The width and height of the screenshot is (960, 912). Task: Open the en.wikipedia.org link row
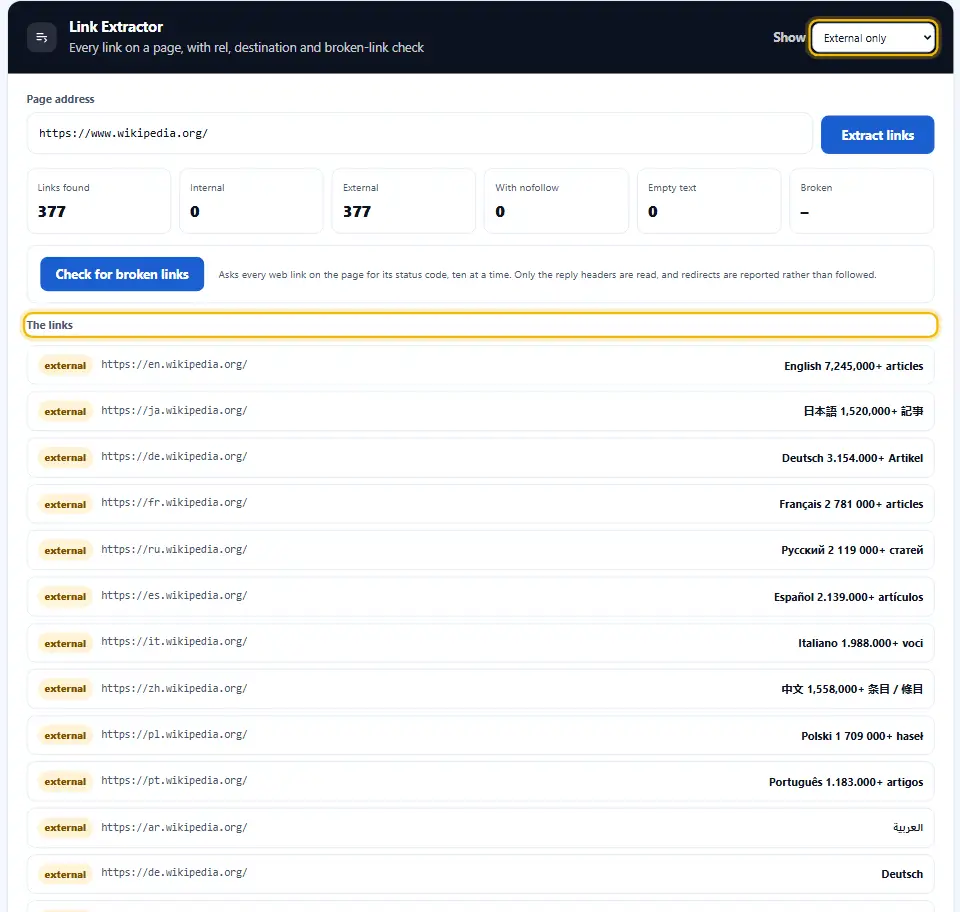pos(481,365)
